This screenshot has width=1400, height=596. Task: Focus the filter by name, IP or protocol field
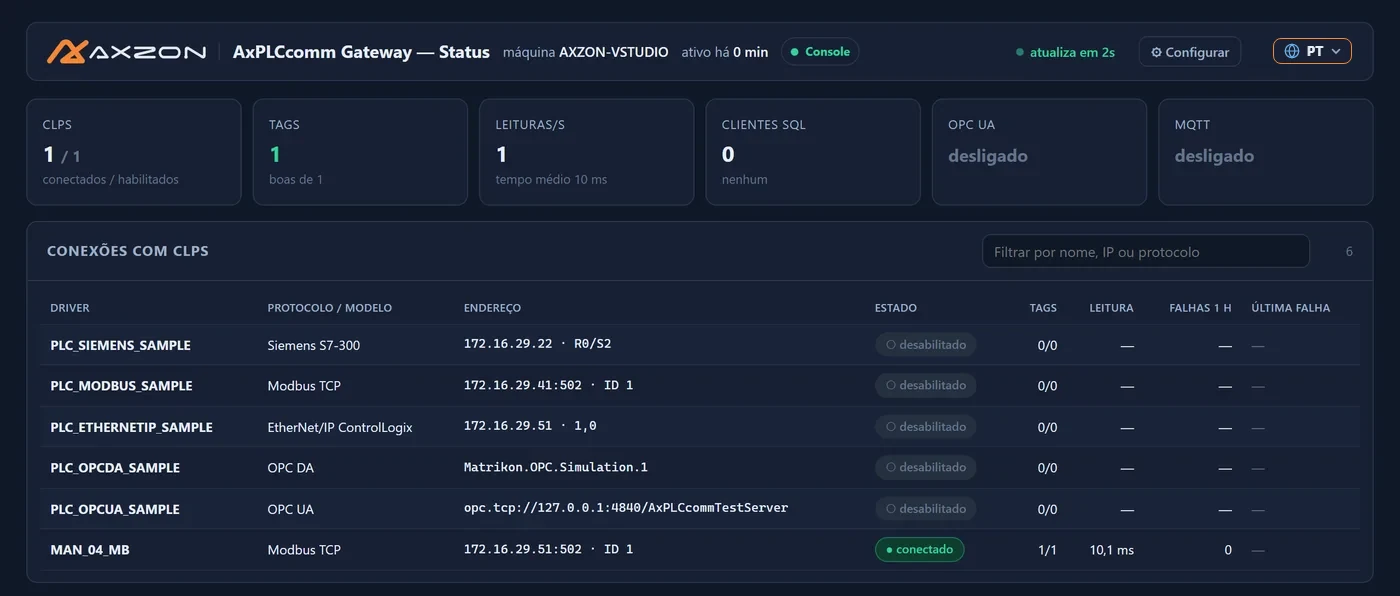(1146, 252)
